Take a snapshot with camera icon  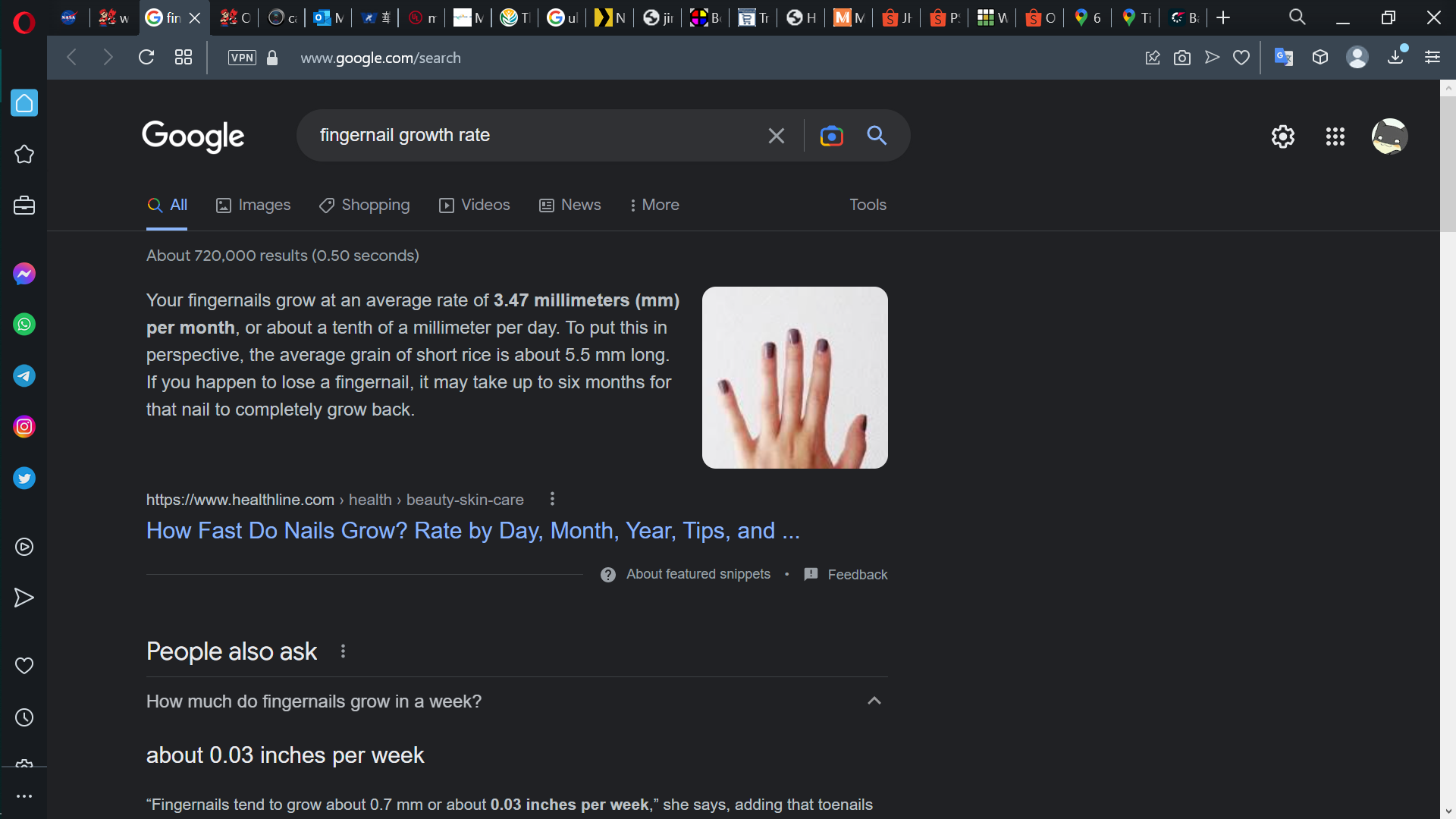[x=1181, y=58]
